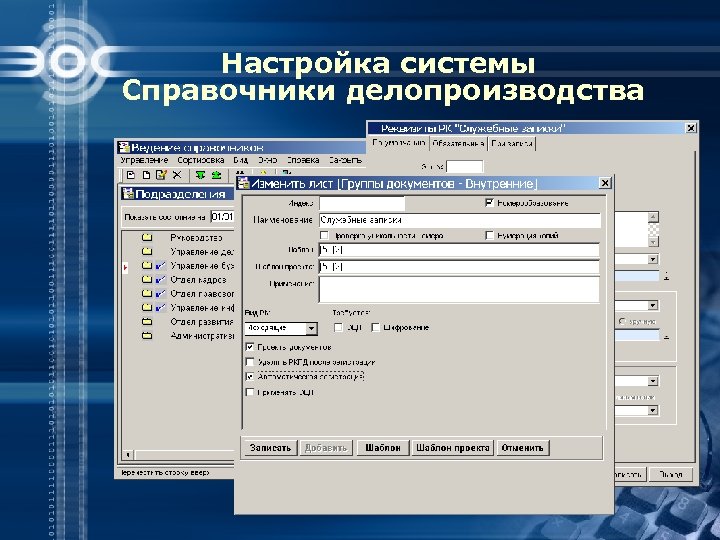Select the Отдел развития tree row
Viewport: 720px width, 540px height.
(x=202, y=321)
